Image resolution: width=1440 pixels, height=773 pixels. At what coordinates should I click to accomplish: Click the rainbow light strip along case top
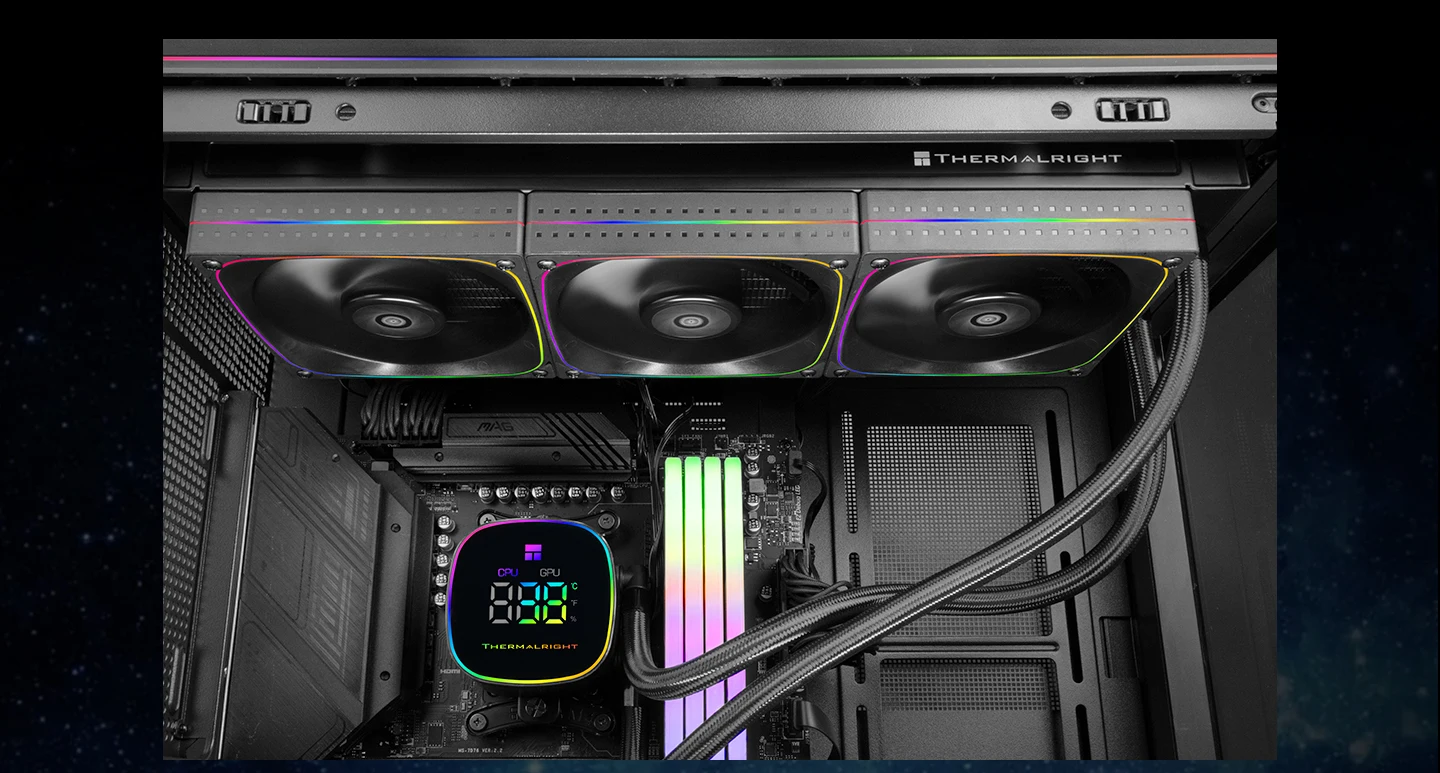[719, 59]
